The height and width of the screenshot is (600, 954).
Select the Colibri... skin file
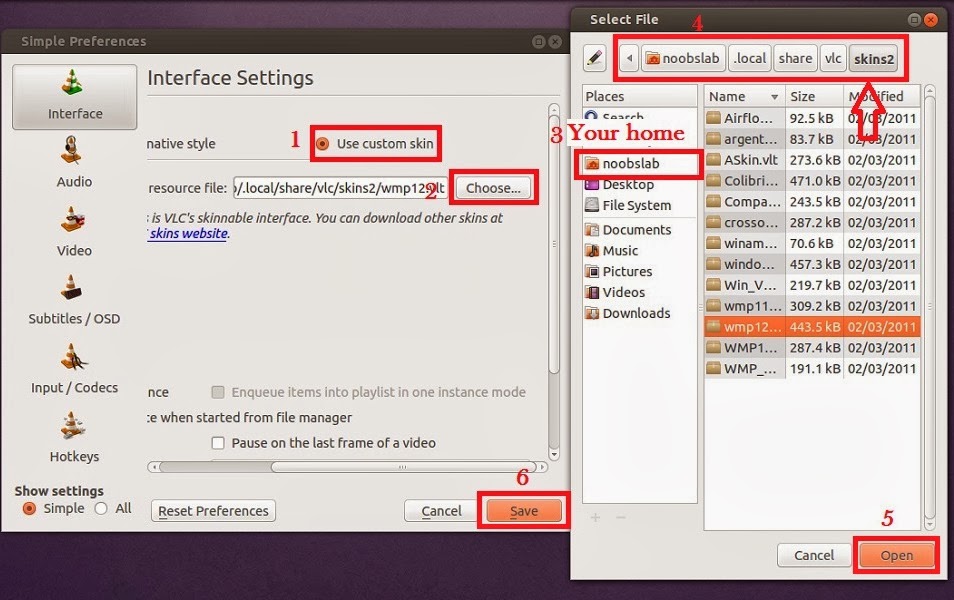pos(812,181)
